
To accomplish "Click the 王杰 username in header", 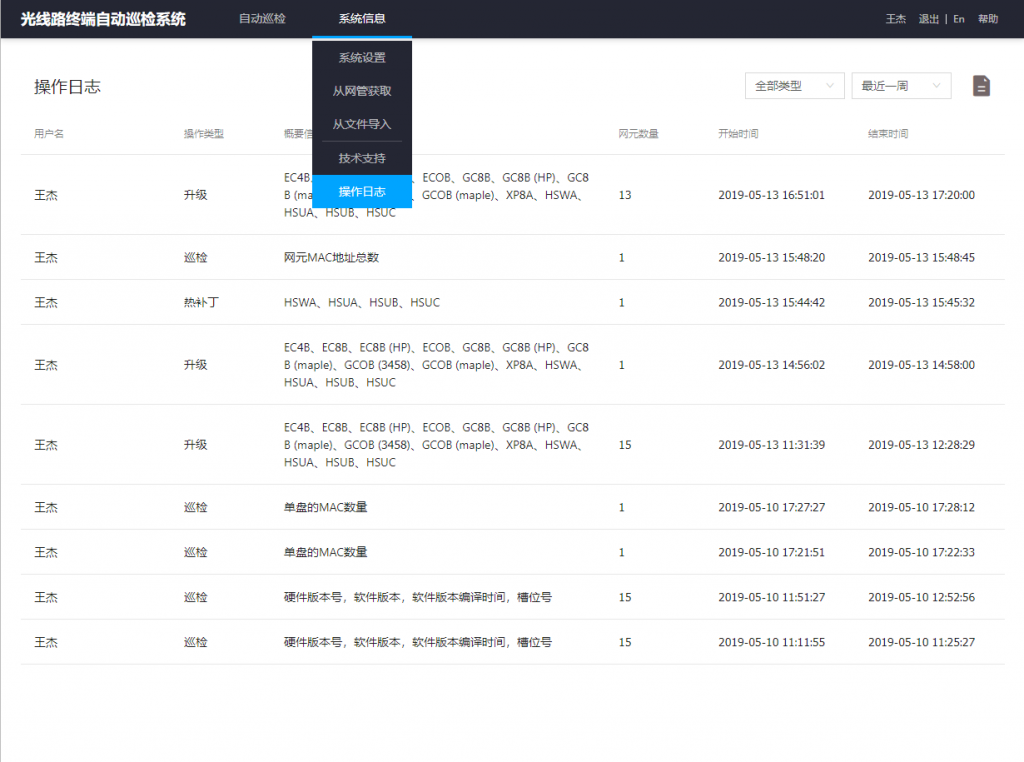I will pyautogui.click(x=896, y=19).
